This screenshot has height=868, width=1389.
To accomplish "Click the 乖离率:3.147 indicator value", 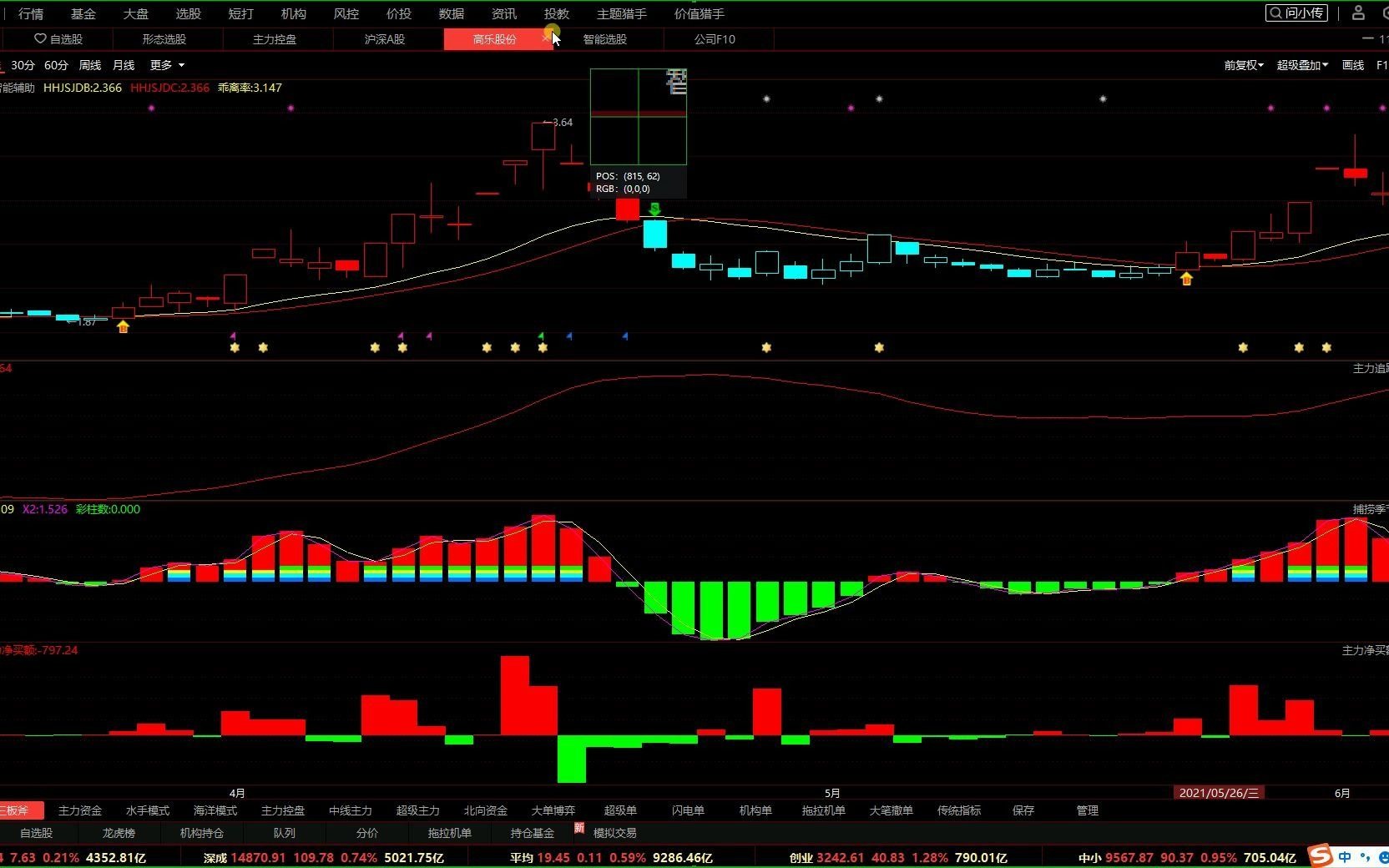I will tap(250, 88).
